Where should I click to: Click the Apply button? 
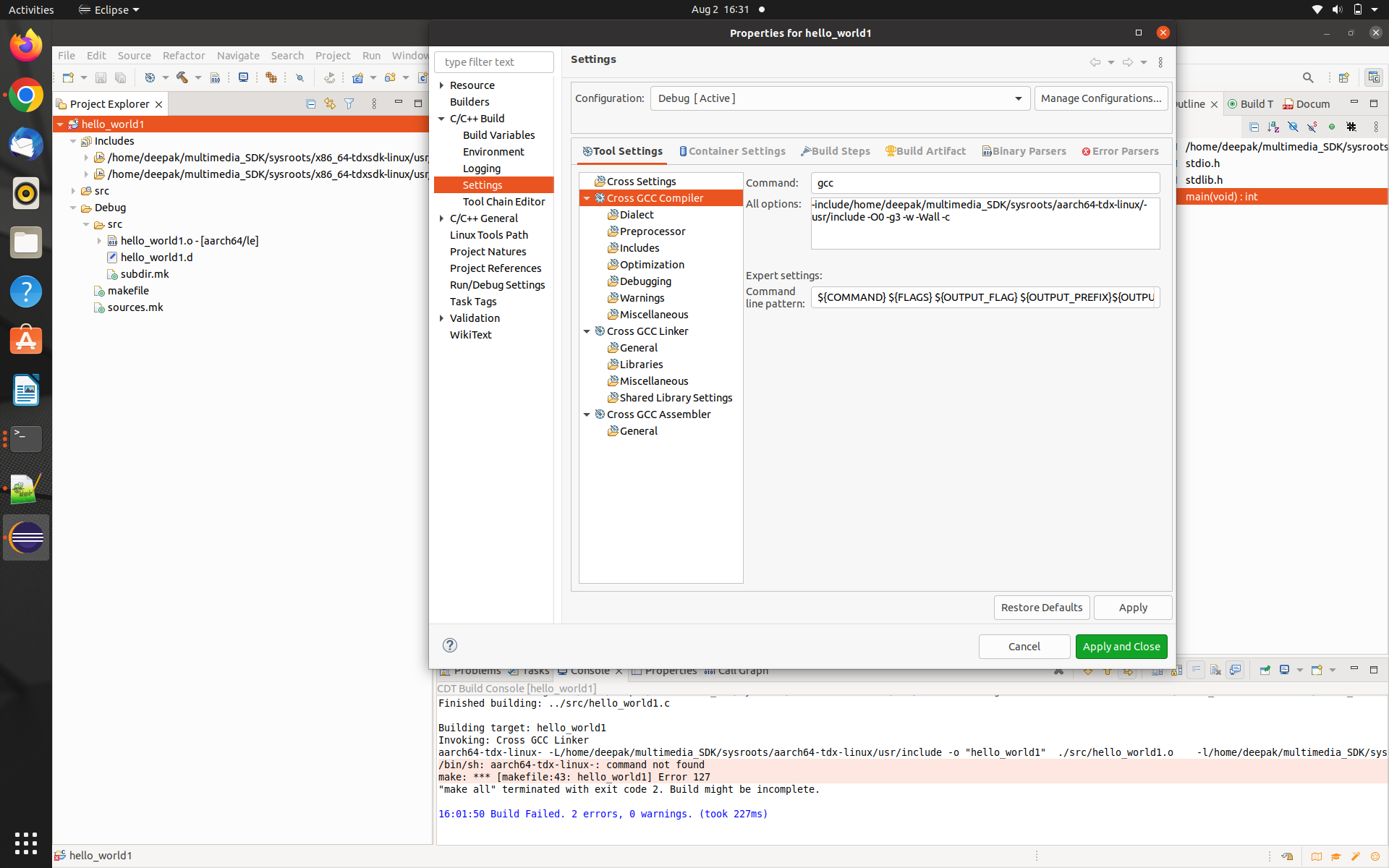(x=1133, y=608)
